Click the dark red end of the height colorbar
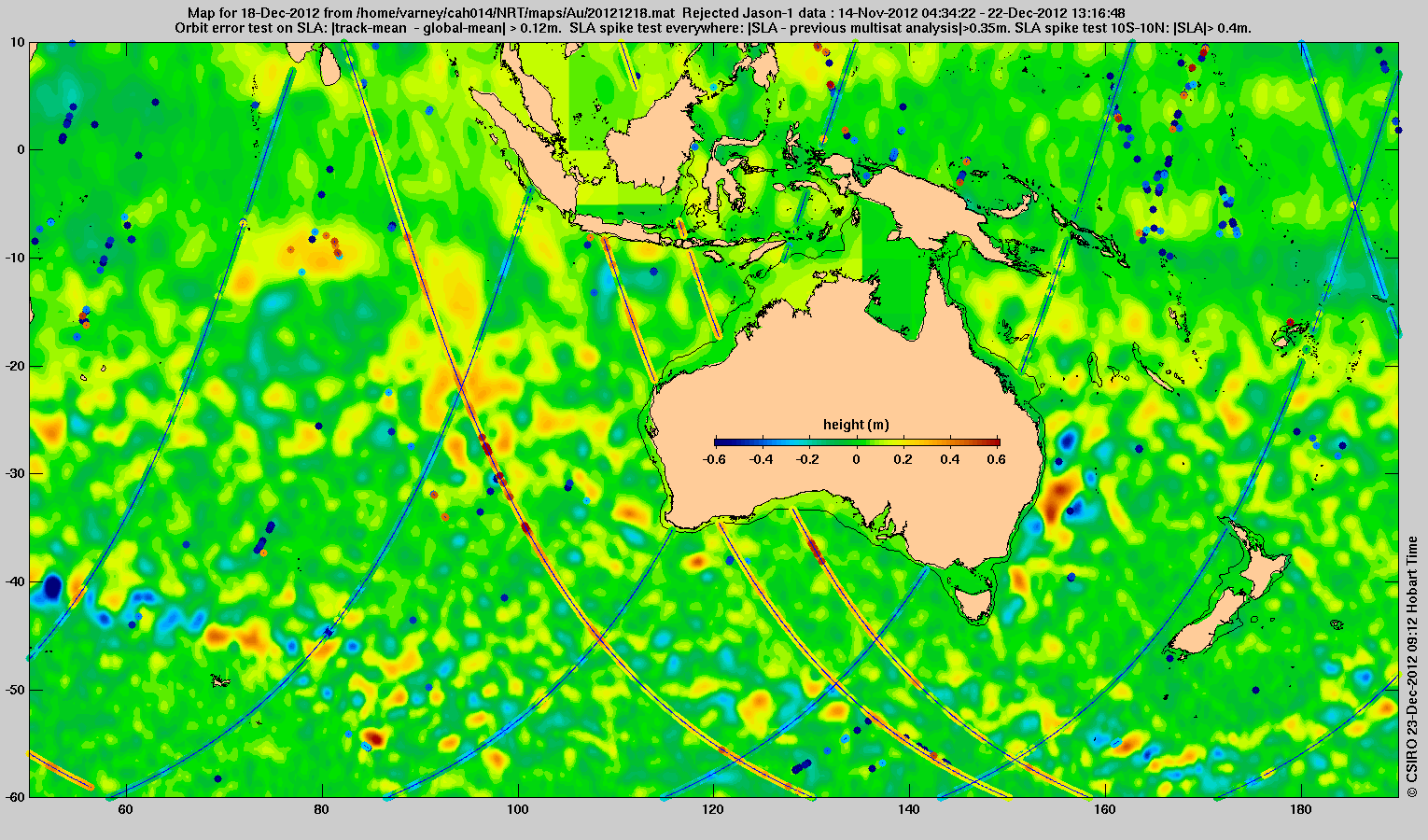The image size is (1428, 840). coord(996,442)
